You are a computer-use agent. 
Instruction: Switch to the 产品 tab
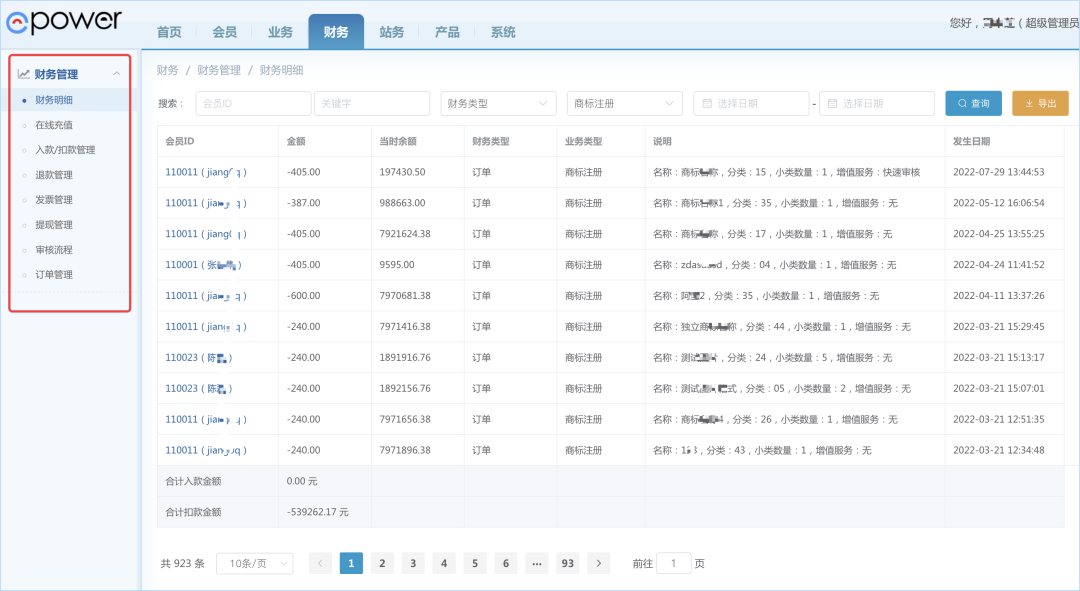(447, 32)
